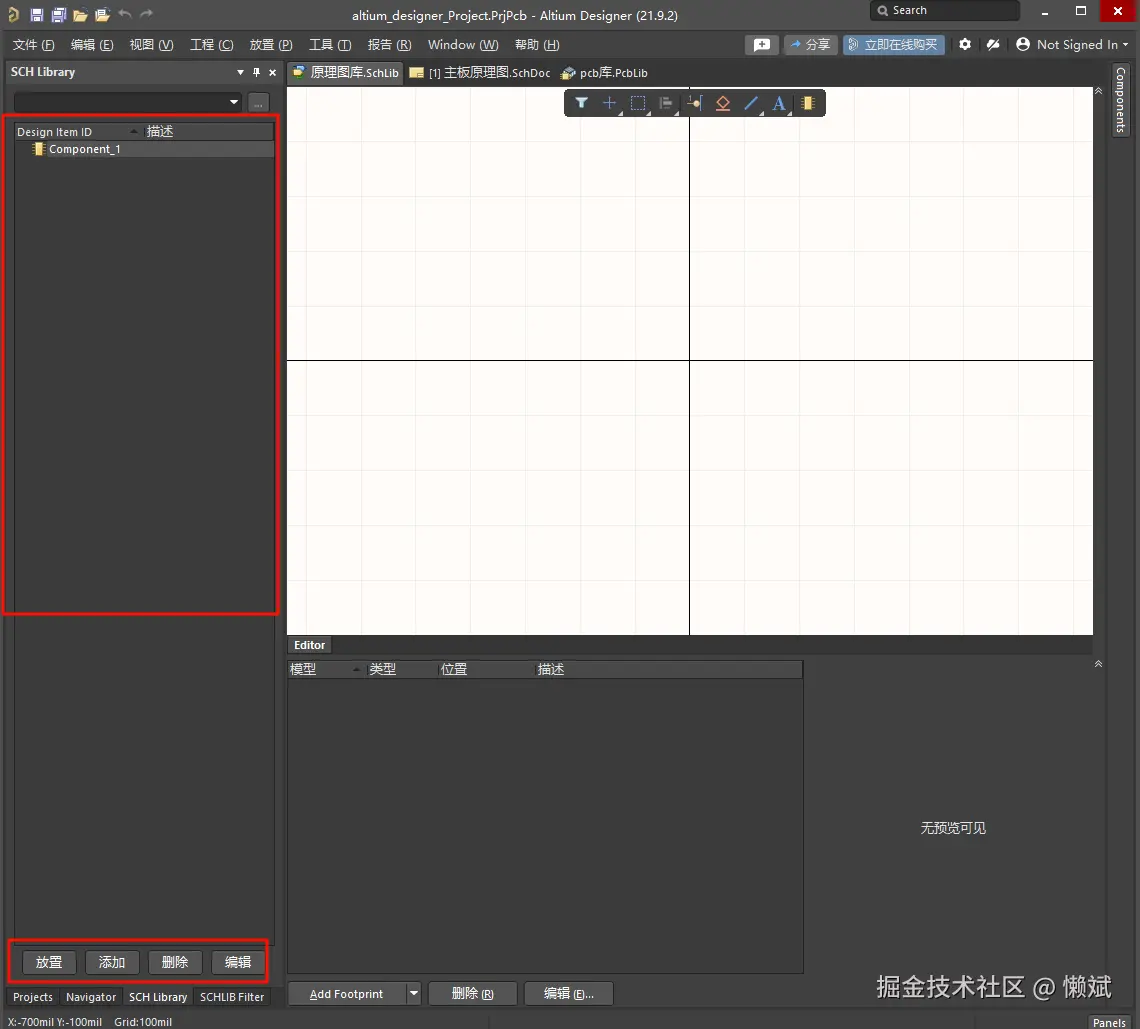Screen dimensions: 1140x1029
Task: Click the 添加 button
Action: coord(112,962)
